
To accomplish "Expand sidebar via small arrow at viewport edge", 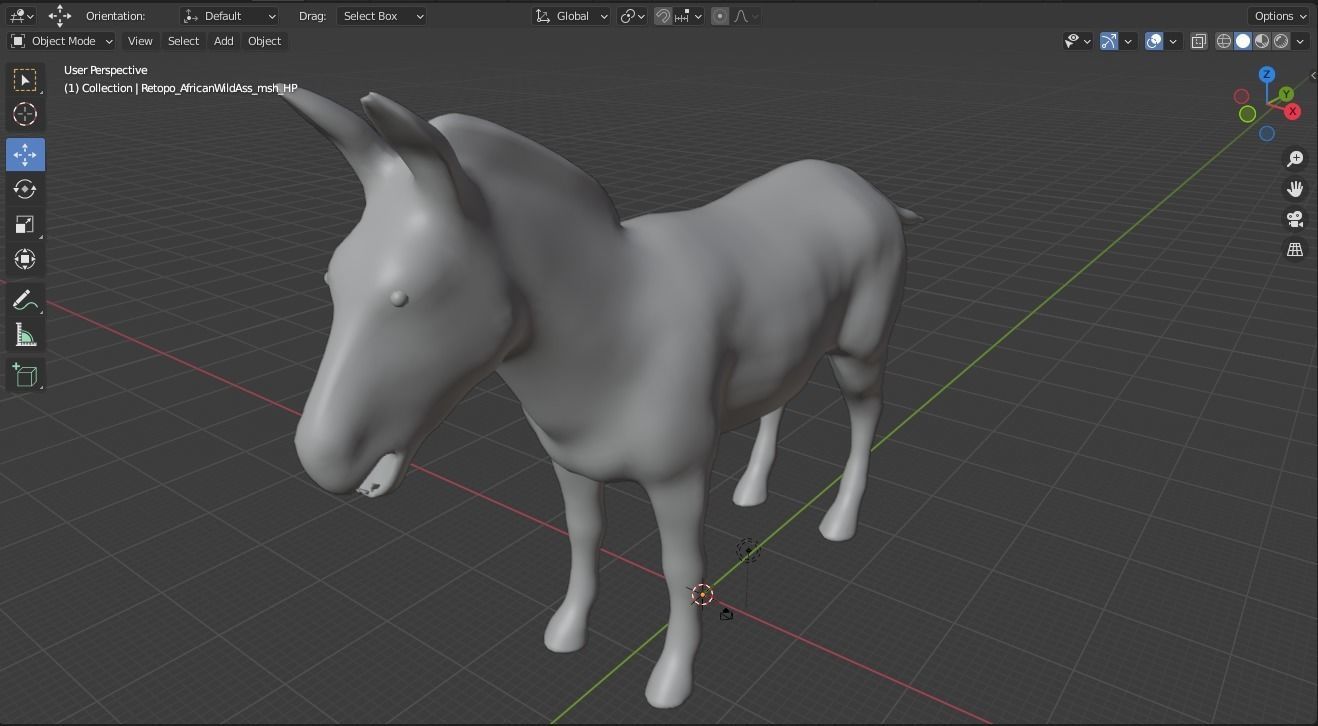I will pyautogui.click(x=1313, y=75).
